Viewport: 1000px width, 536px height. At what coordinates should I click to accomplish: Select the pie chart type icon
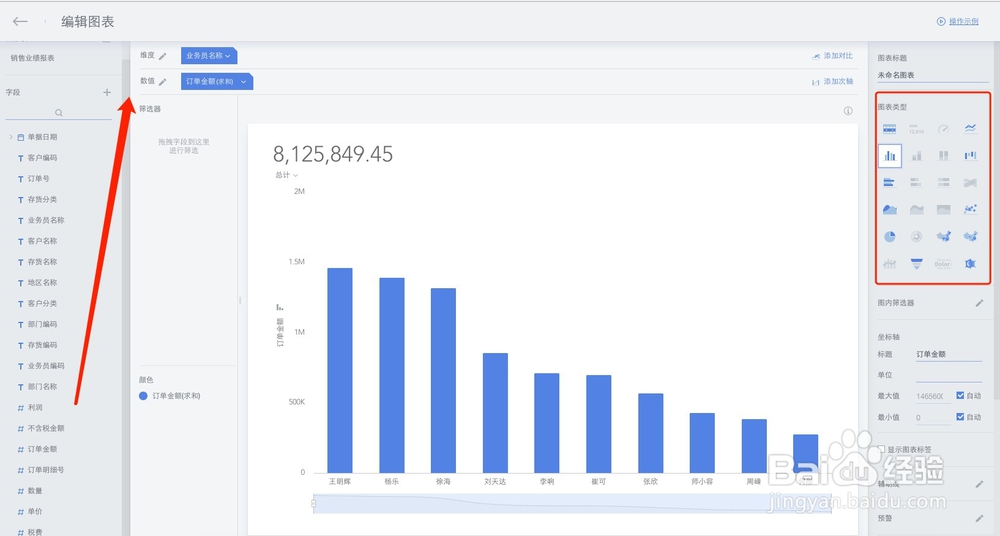coord(889,237)
